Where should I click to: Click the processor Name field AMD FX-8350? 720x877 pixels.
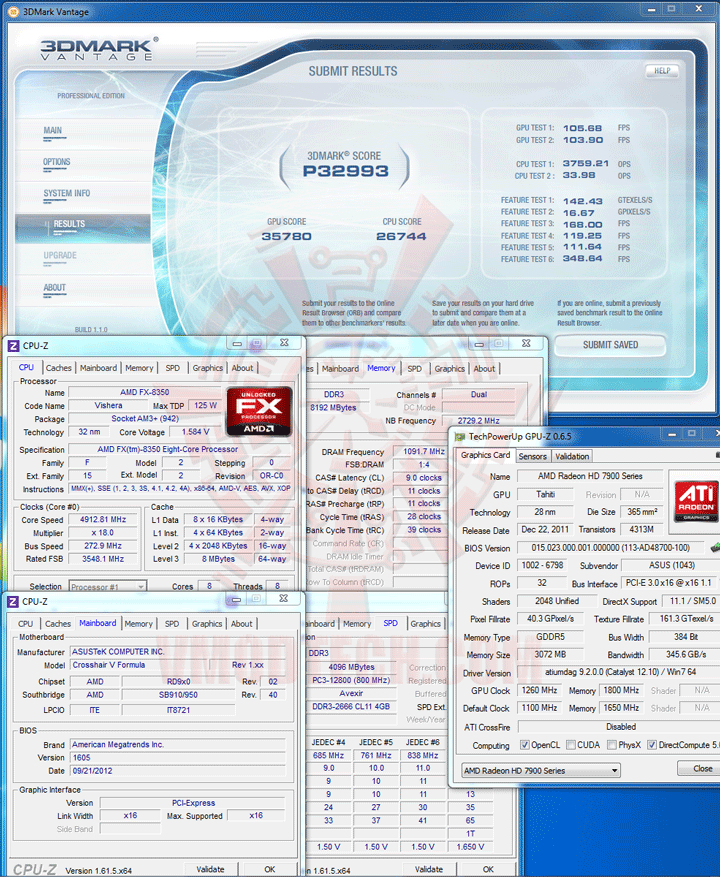144,392
